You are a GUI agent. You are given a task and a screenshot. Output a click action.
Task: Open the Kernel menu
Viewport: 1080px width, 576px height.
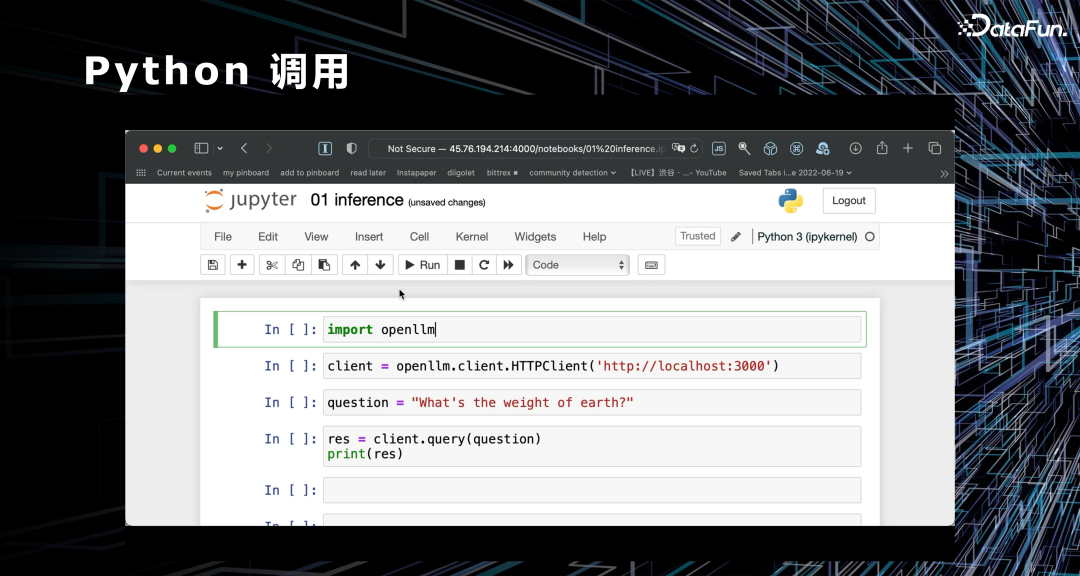click(472, 237)
